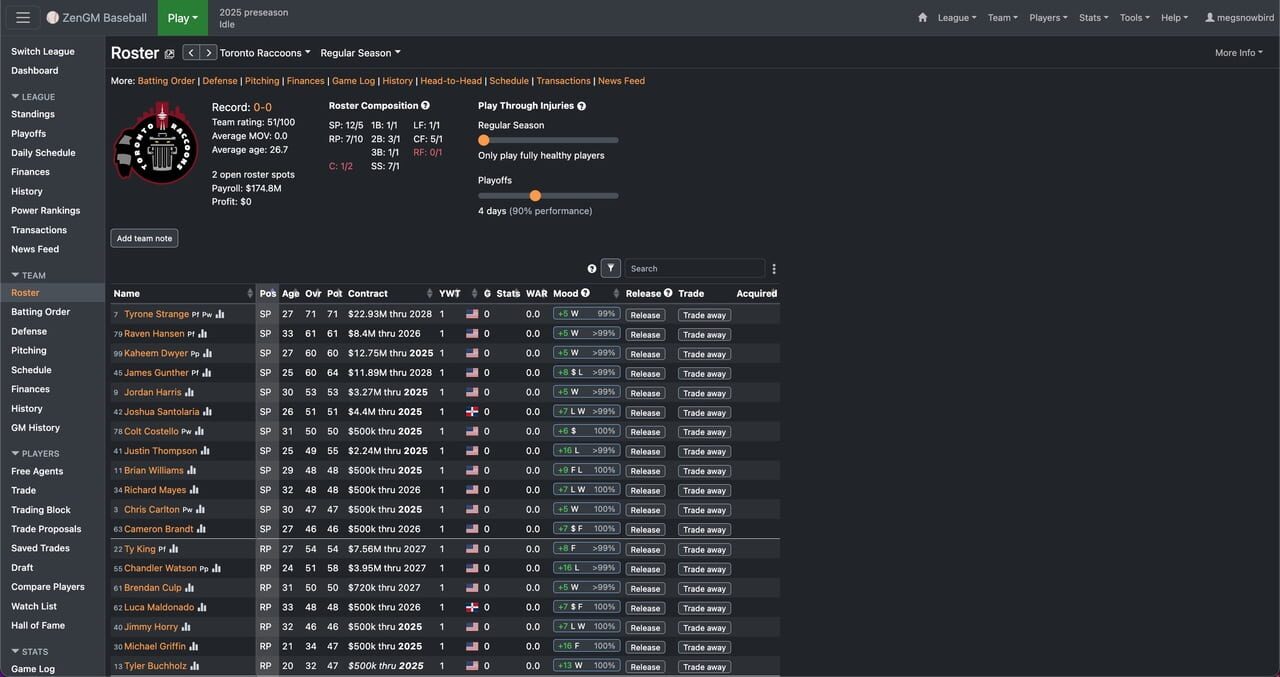Click the edit icon beside the Roster title
Screen dimensions: 1280x677
coord(172,52)
